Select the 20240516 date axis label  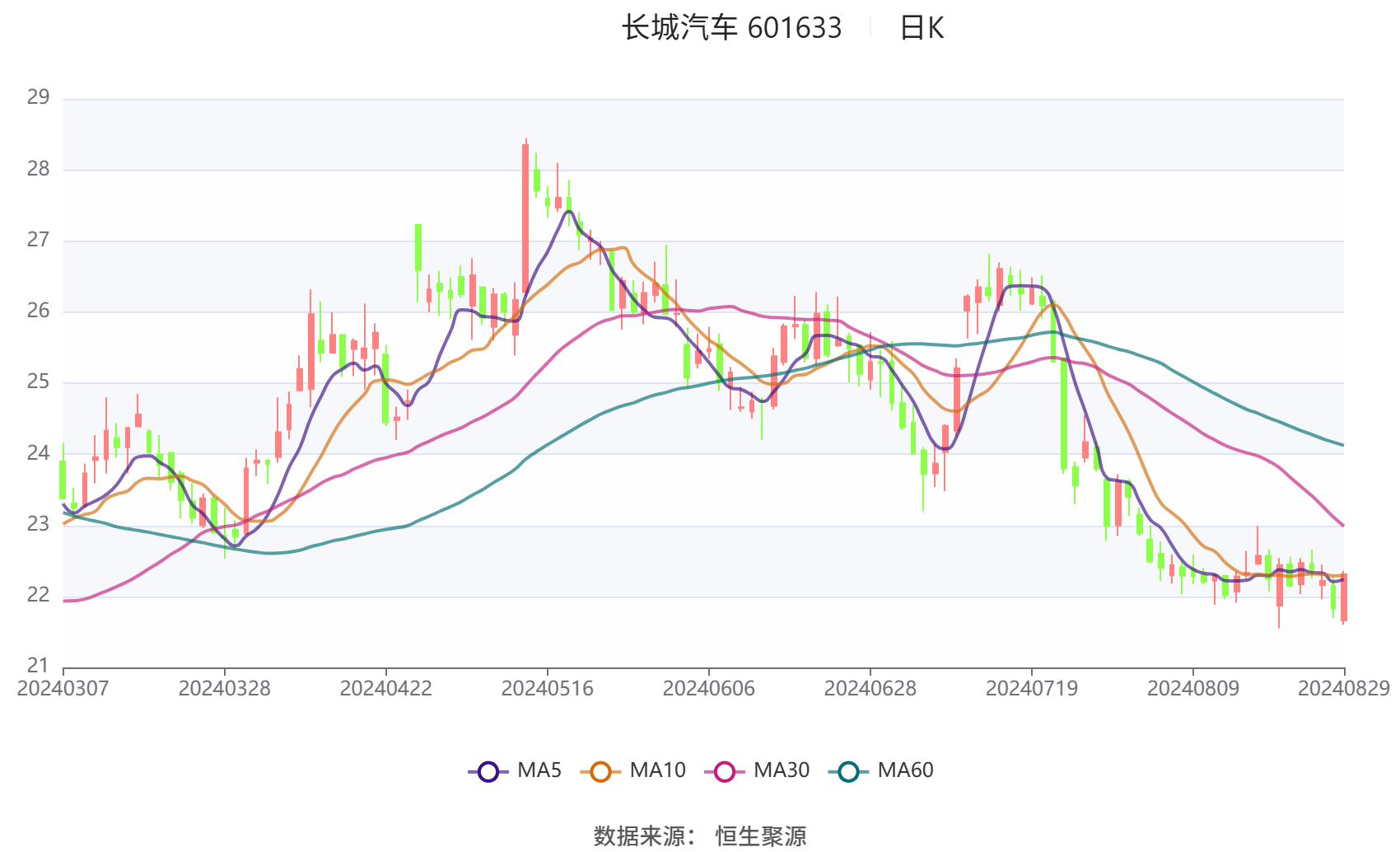547,688
